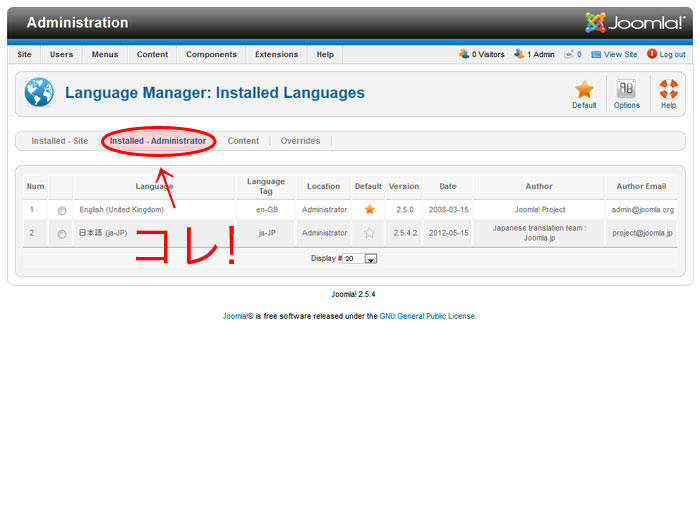The height and width of the screenshot is (512, 700).
Task: Open the Options toolbar button
Action: (x=627, y=90)
